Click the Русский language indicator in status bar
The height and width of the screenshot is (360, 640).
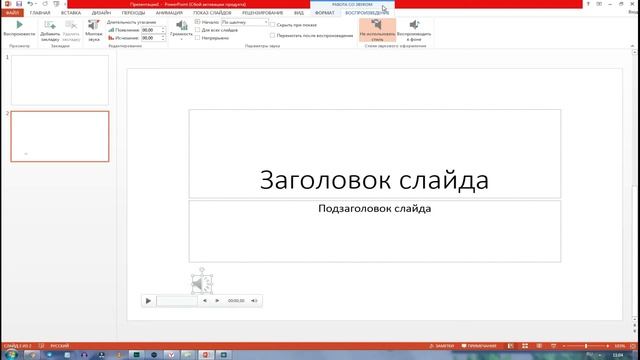click(60, 346)
